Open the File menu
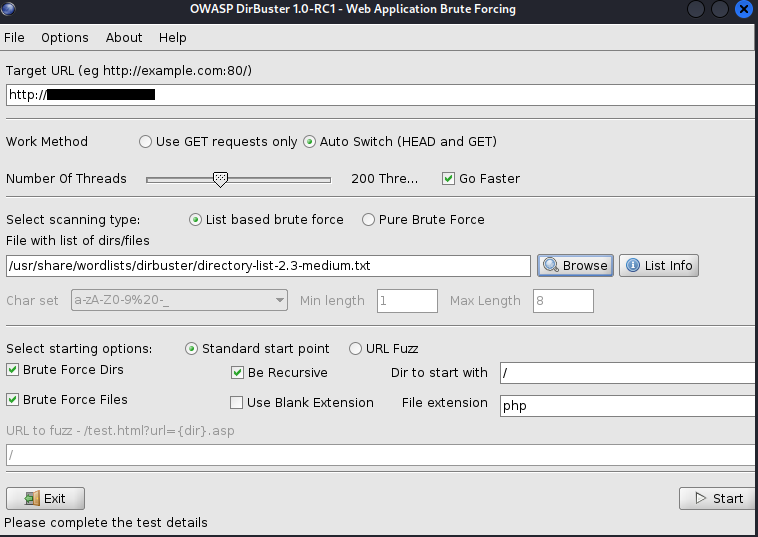This screenshot has width=758, height=537. click(x=14, y=38)
